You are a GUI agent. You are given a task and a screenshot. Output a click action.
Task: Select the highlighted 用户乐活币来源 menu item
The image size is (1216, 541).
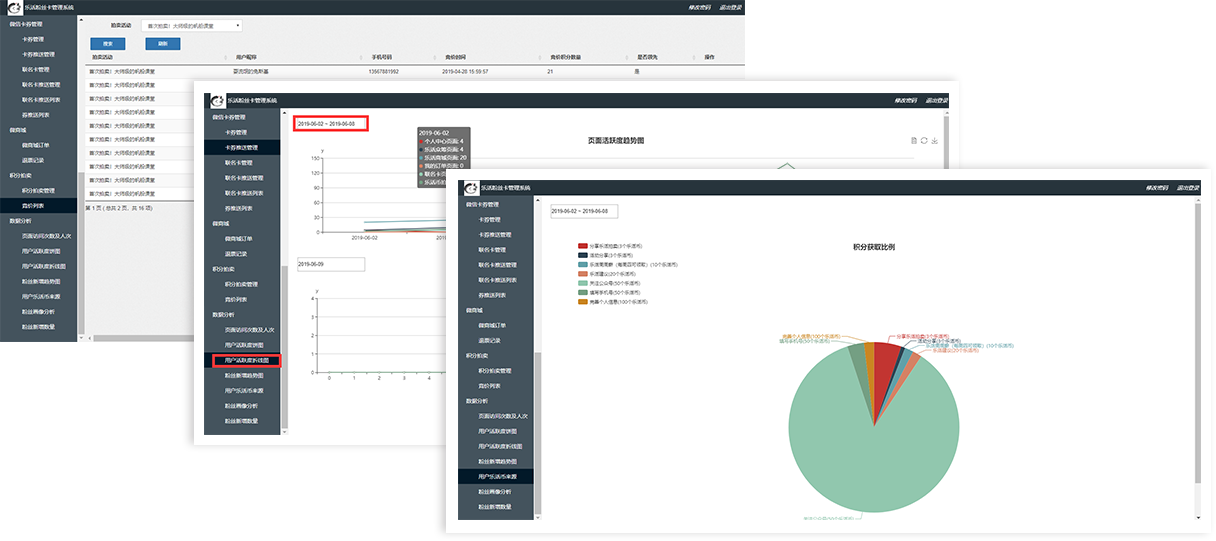tap(498, 477)
